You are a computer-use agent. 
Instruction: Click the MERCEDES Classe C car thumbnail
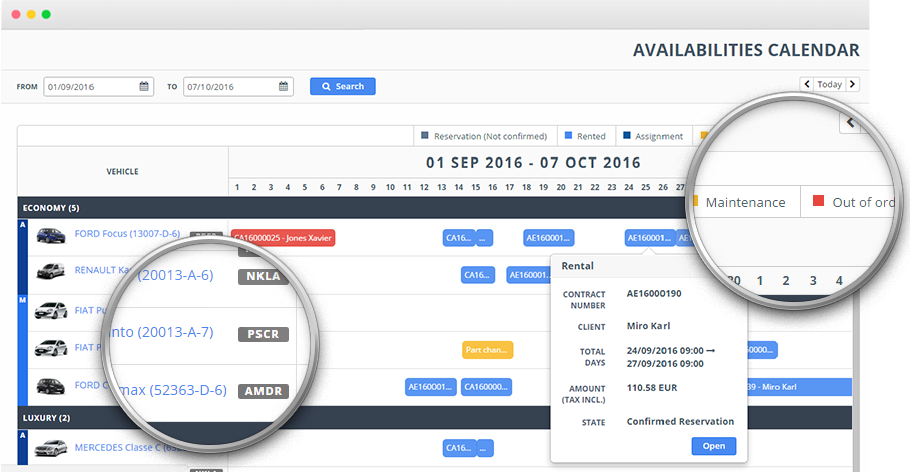[x=51, y=448]
